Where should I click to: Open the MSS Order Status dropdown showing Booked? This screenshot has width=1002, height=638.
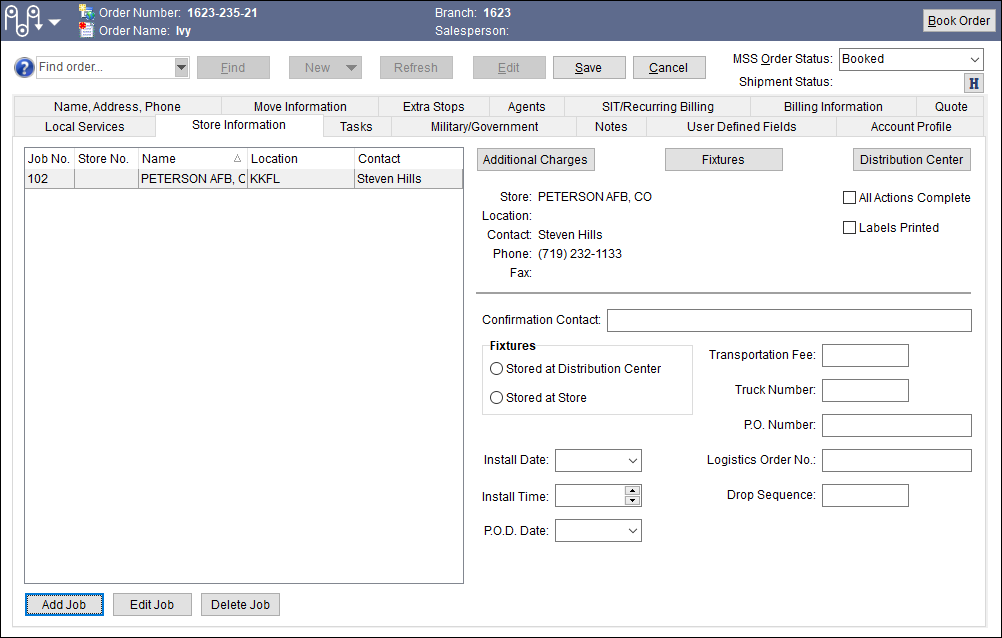975,59
